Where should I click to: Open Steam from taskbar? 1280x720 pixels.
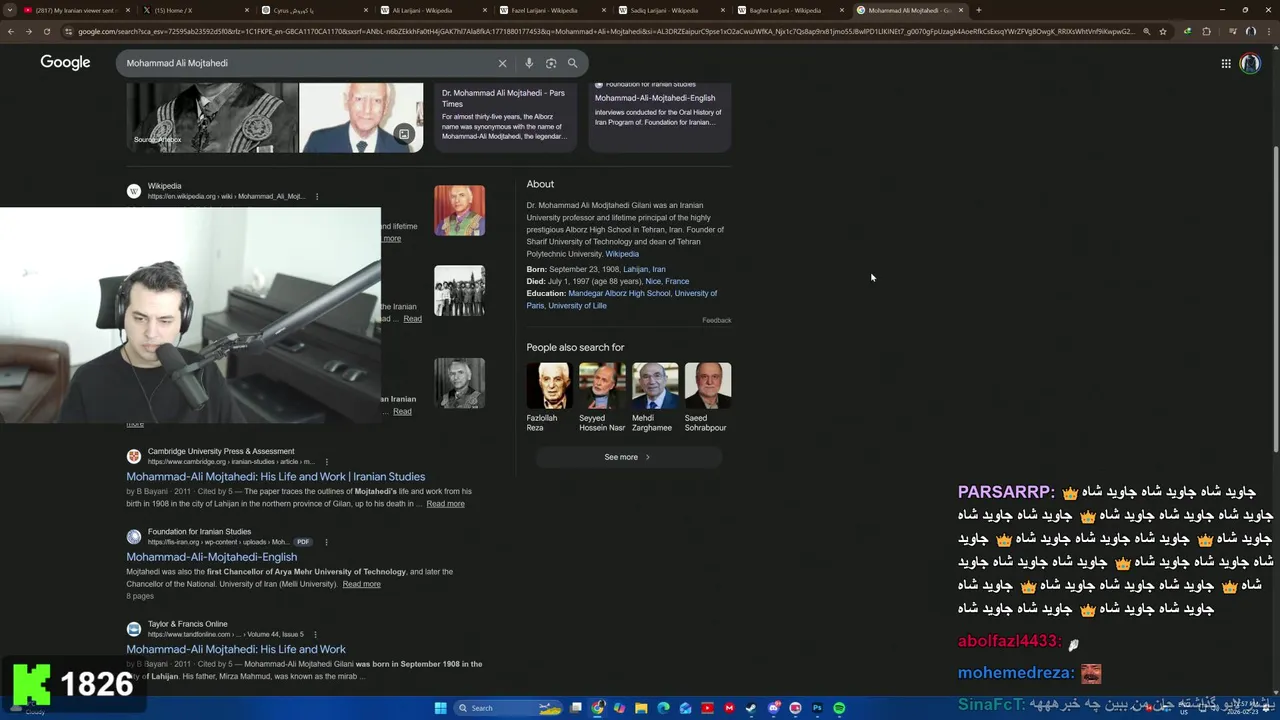[751, 708]
